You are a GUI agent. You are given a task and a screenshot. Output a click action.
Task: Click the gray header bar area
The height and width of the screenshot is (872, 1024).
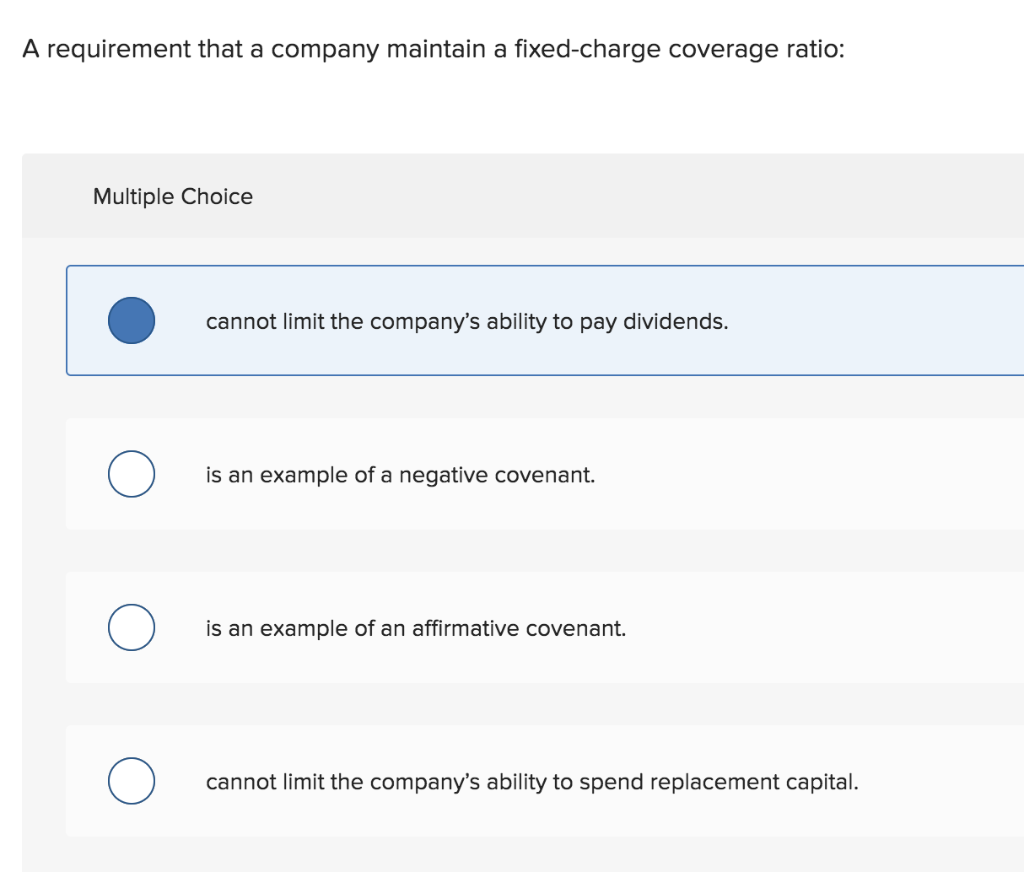(600, 196)
